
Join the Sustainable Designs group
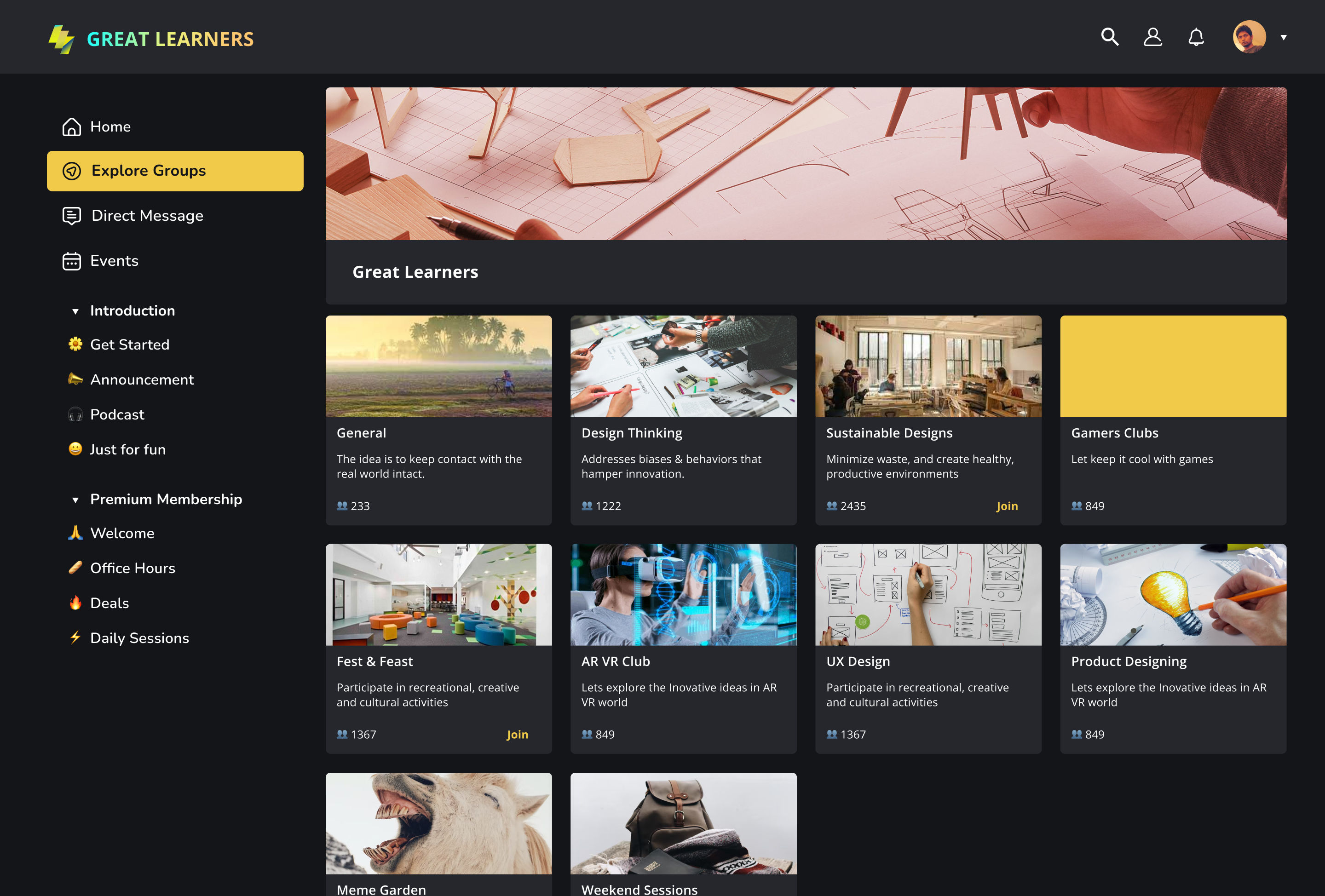pos(1006,506)
